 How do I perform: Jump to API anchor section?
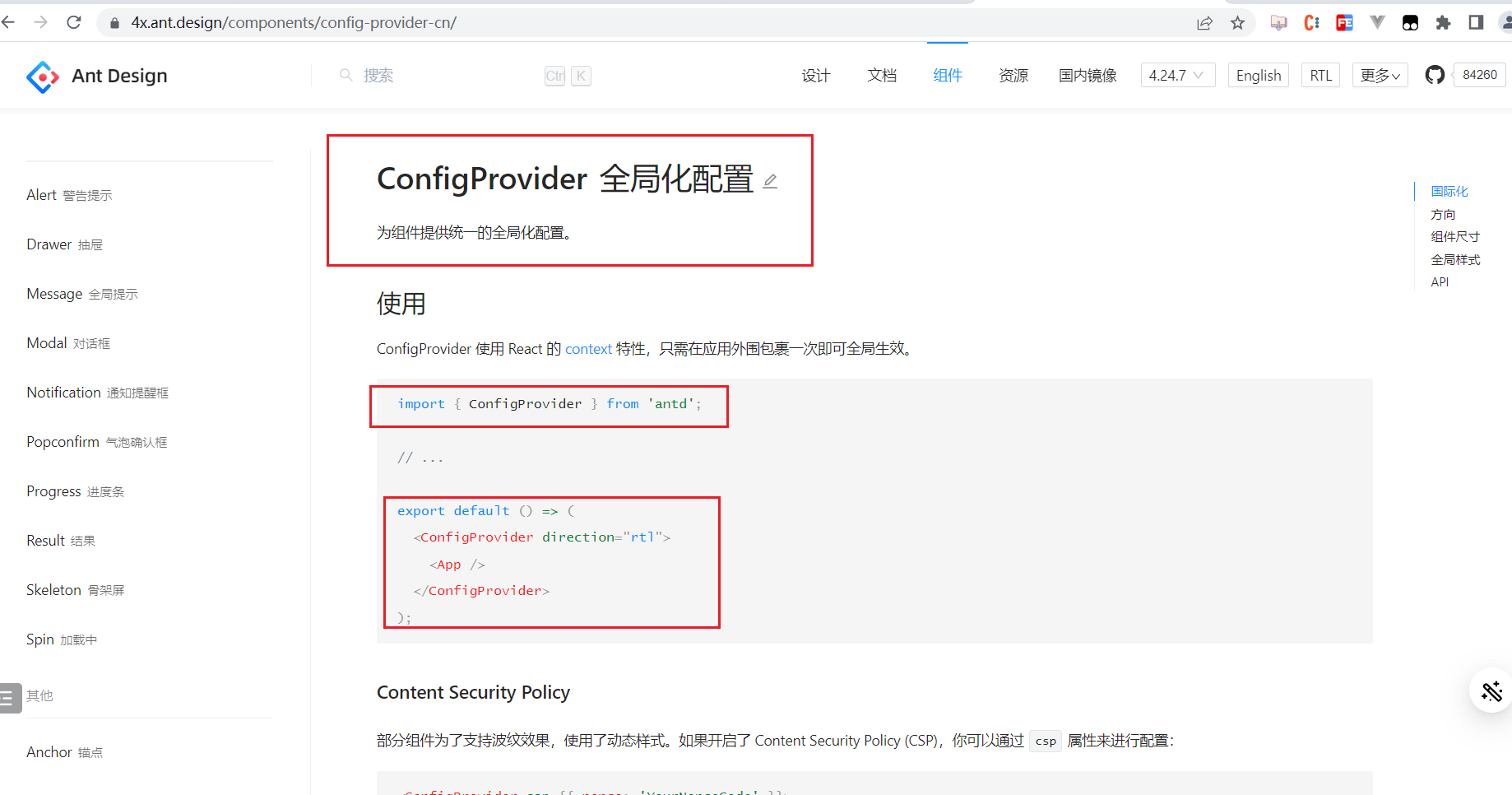(x=1440, y=281)
